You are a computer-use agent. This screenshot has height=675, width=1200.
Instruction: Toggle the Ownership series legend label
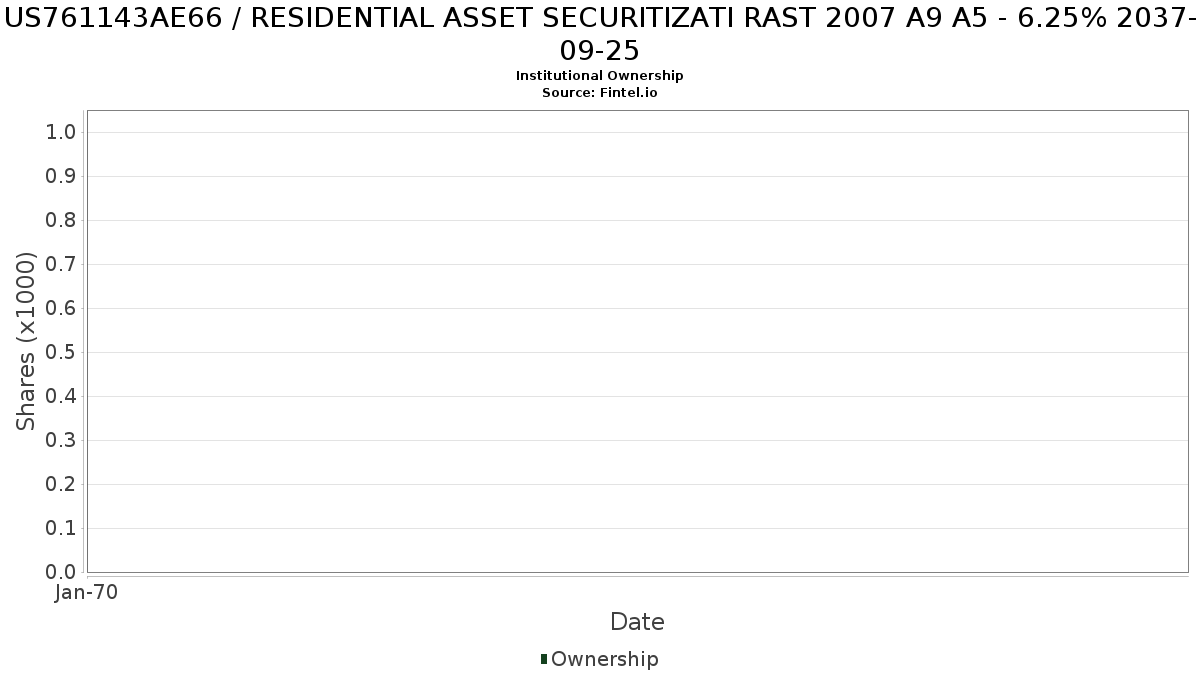[x=604, y=659]
